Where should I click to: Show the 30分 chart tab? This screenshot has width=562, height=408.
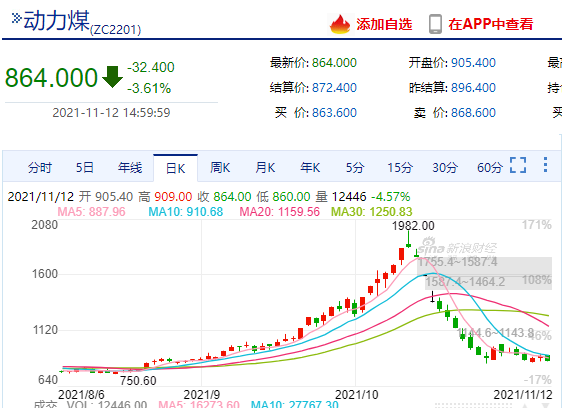[445, 167]
